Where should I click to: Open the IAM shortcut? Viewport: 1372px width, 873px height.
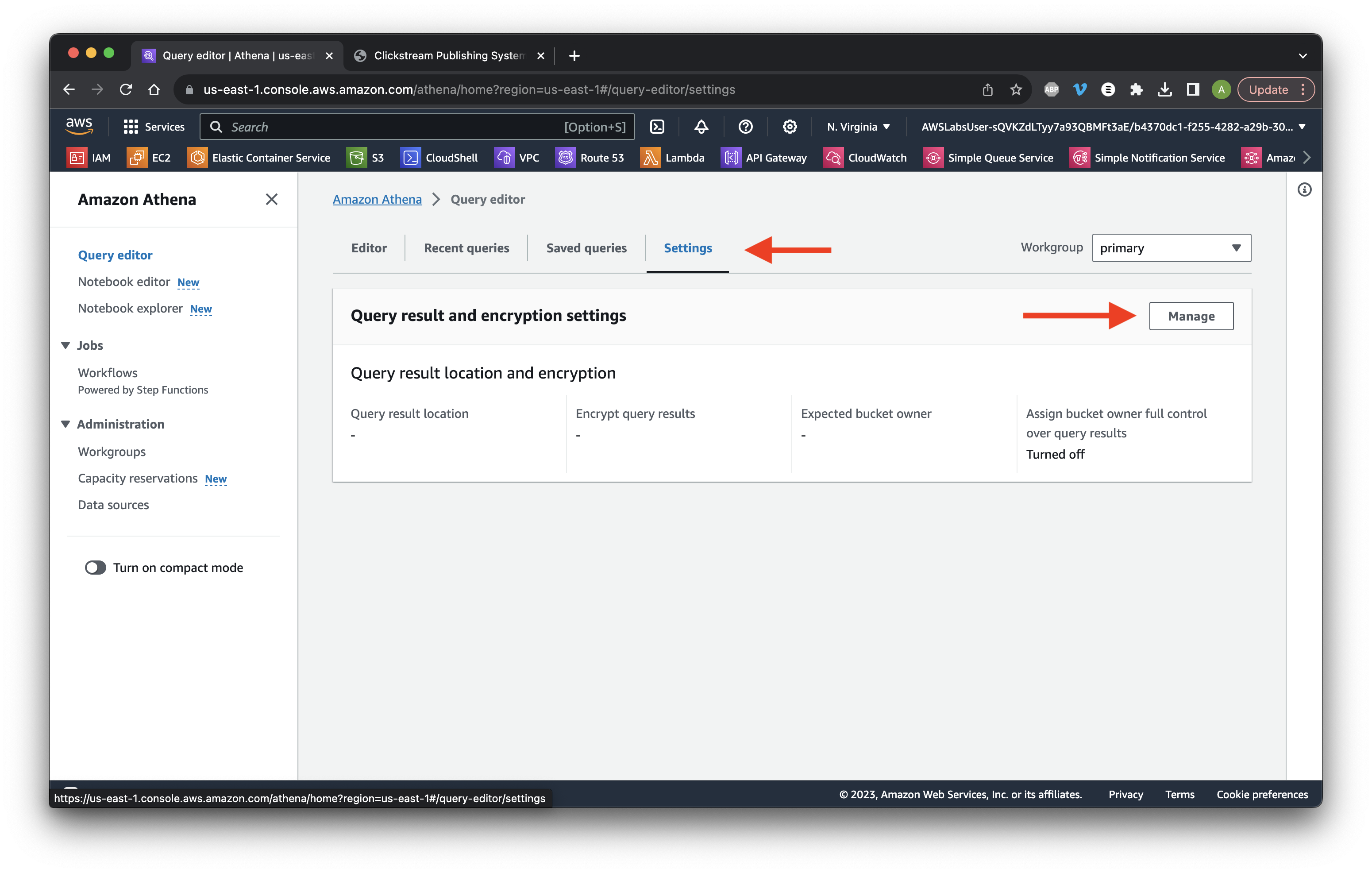point(89,157)
